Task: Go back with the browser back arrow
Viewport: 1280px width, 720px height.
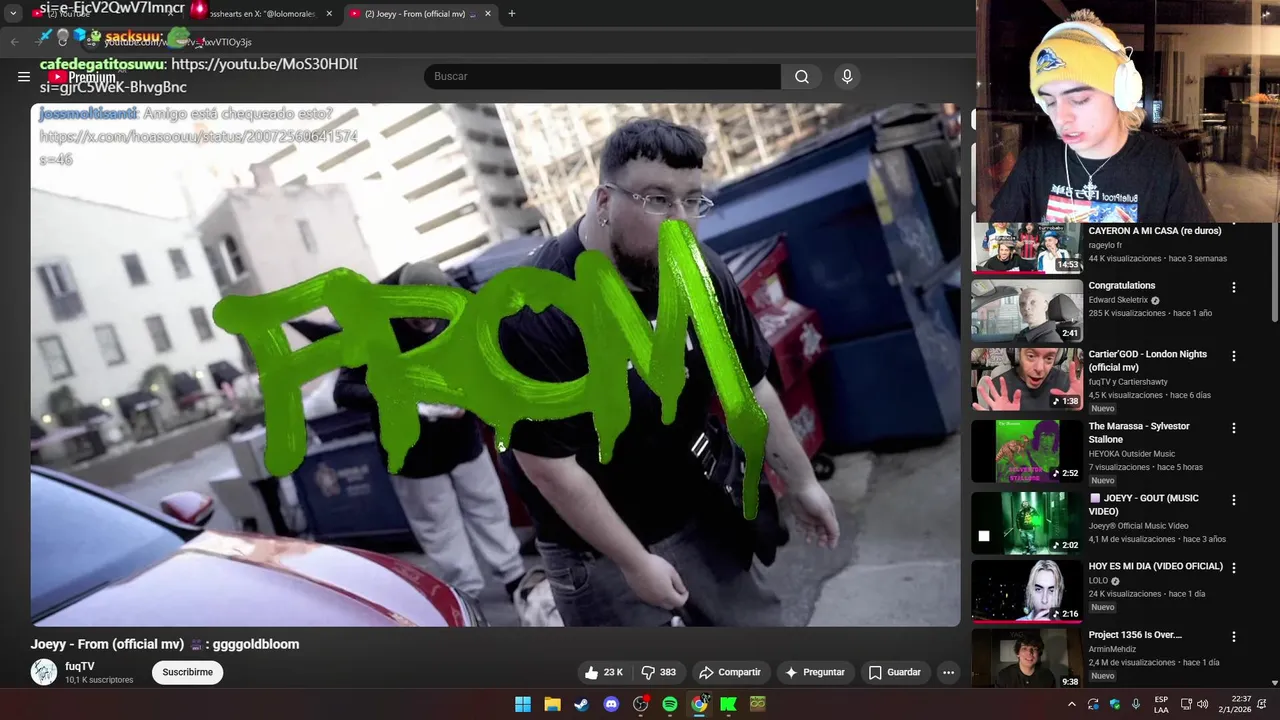Action: [x=14, y=42]
